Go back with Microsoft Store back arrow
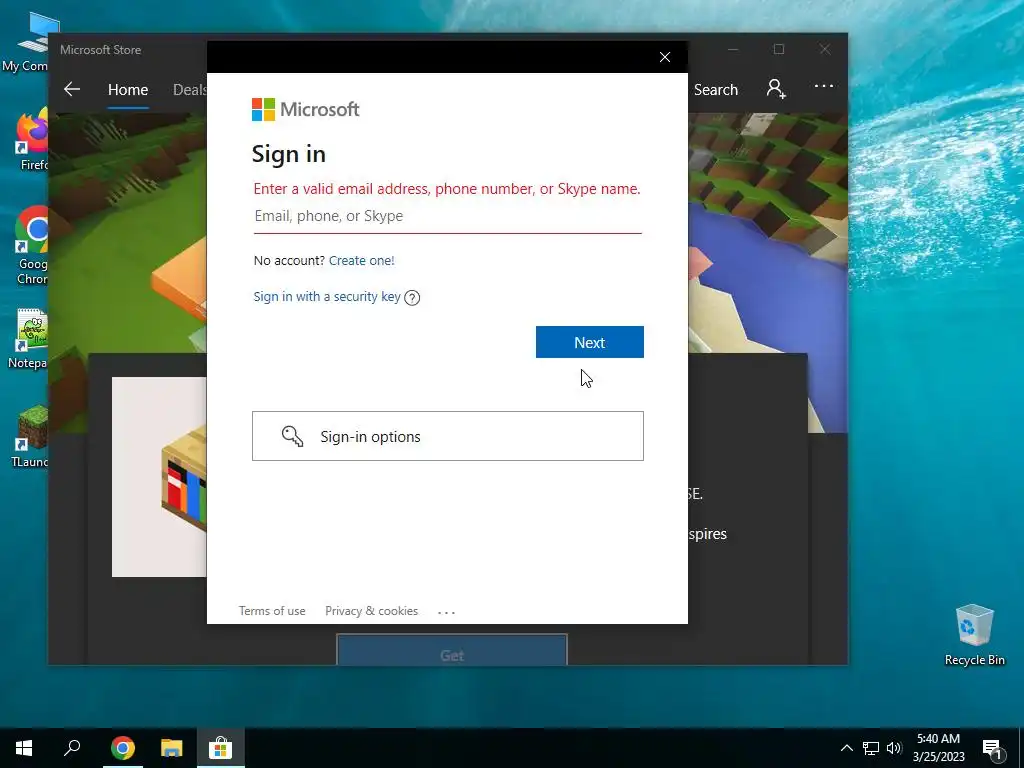Screen dimensions: 1024x768 [x=72, y=89]
